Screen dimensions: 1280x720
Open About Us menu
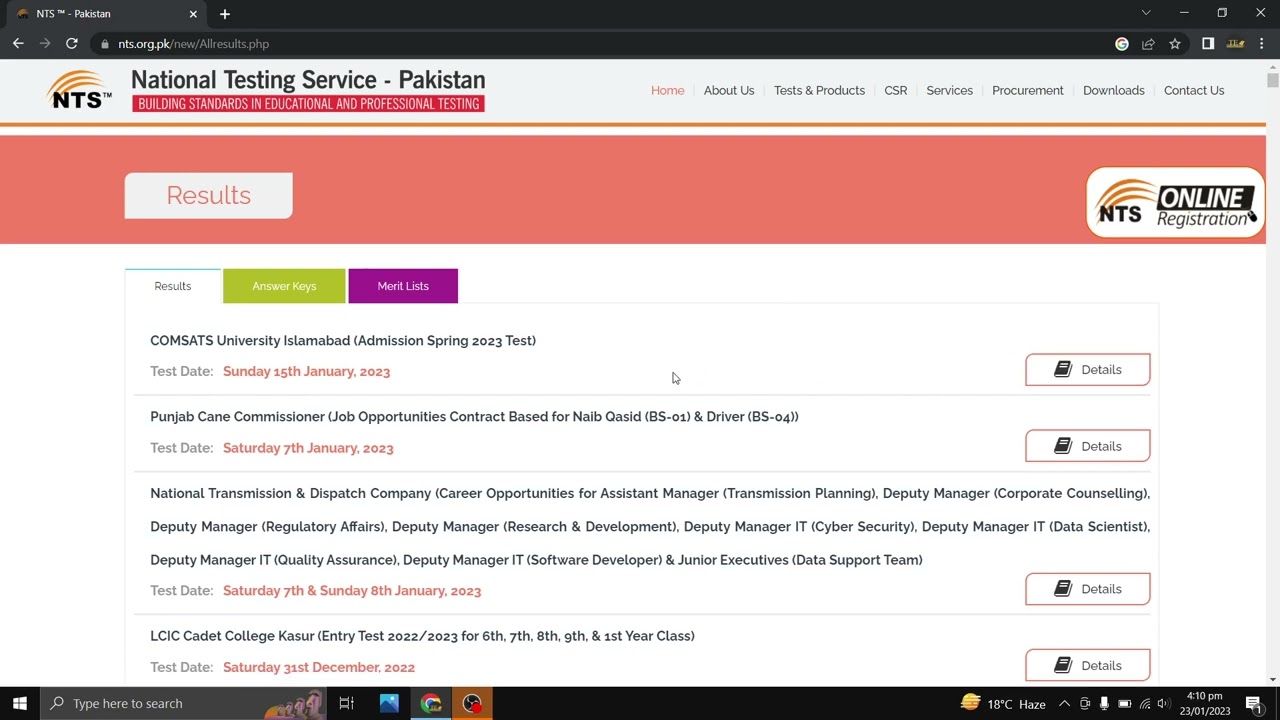coord(729,90)
